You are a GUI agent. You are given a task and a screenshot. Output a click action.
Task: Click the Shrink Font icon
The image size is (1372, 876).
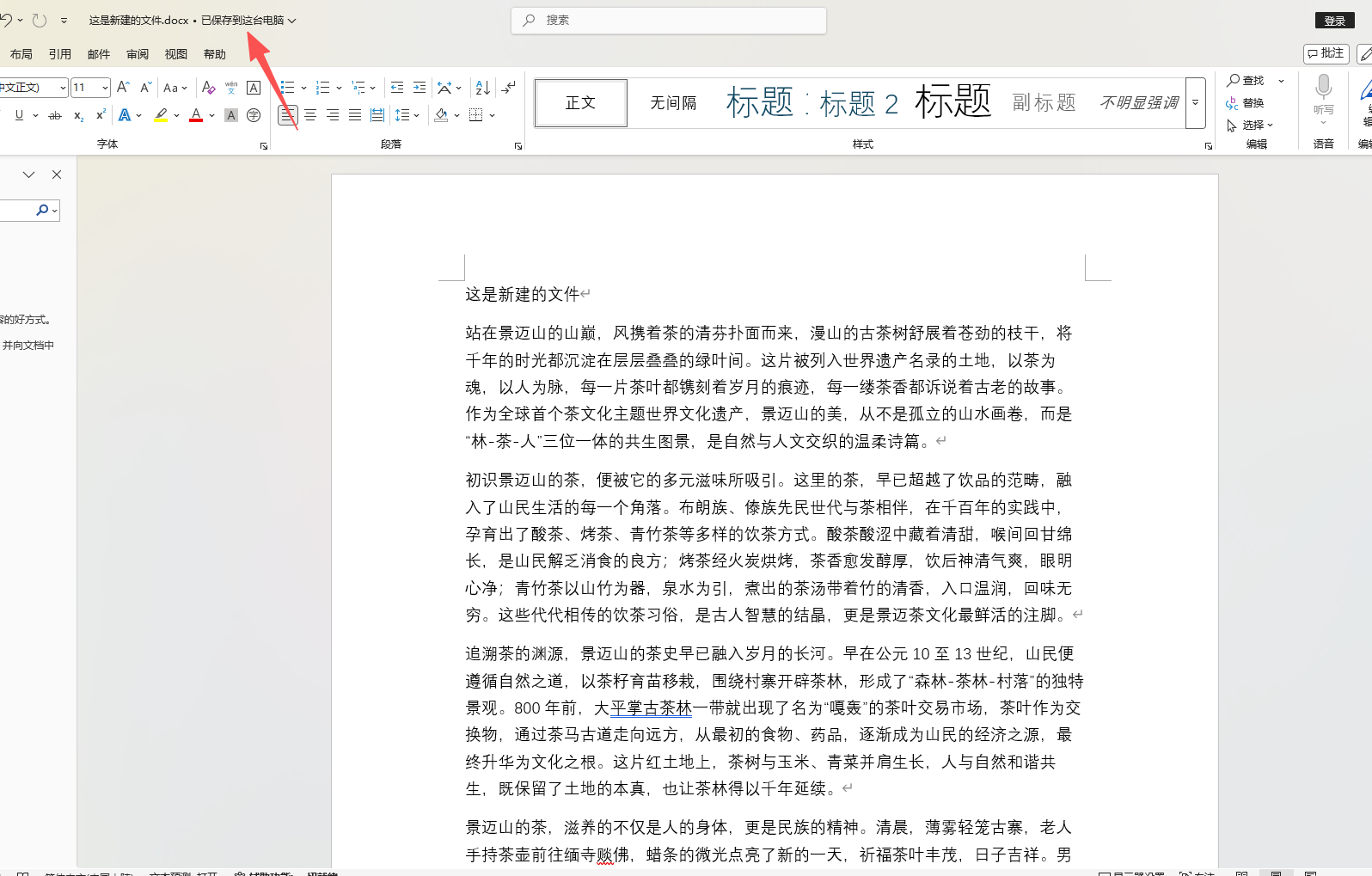(x=145, y=87)
